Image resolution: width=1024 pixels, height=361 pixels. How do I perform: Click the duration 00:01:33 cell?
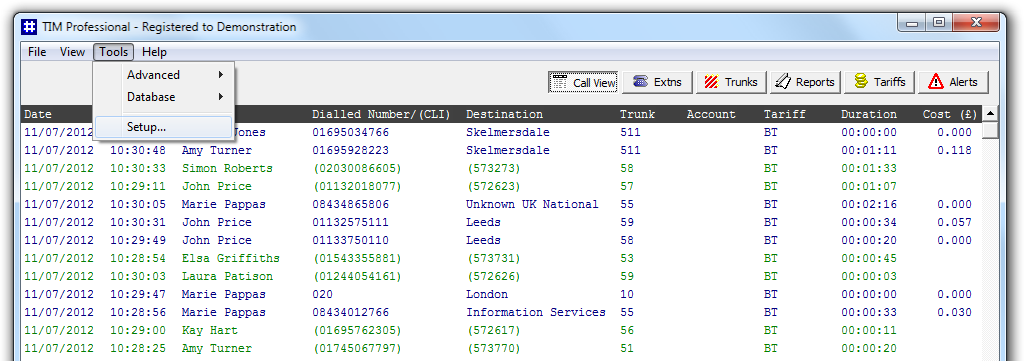(869, 168)
